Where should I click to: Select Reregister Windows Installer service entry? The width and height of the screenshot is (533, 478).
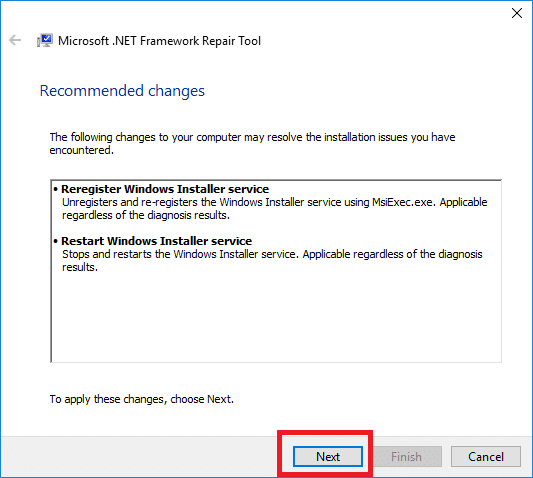[x=165, y=189]
